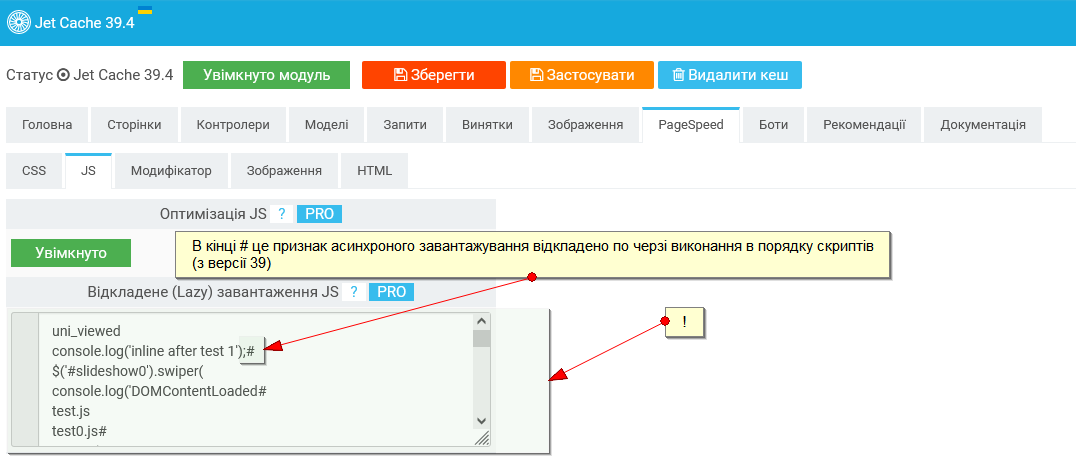Viewport: 1076px width, 463px height.
Task: Open the Рекомендації tab
Action: pyautogui.click(x=864, y=125)
